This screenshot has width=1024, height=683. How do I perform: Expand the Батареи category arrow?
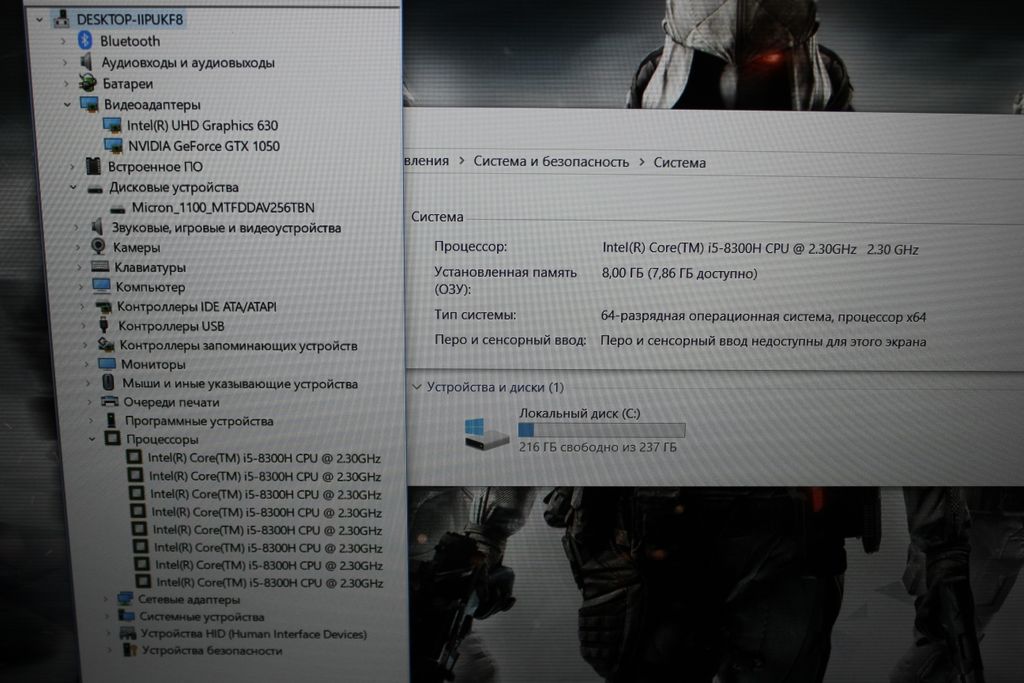tap(66, 84)
